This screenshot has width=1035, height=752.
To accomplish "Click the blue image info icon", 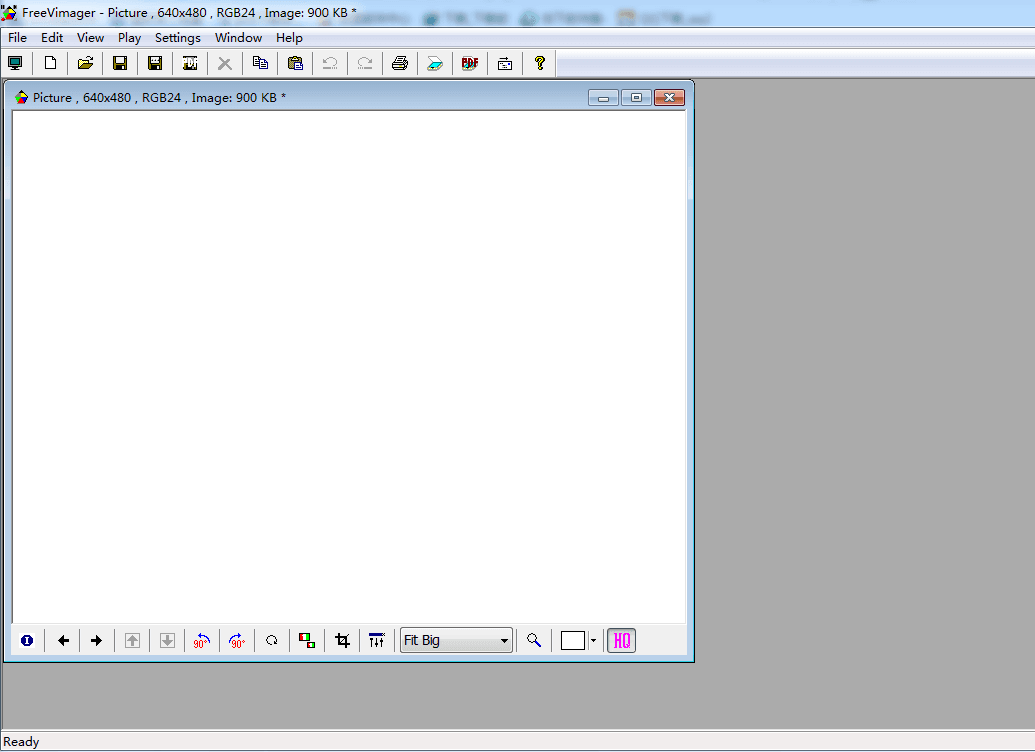I will [x=27, y=641].
